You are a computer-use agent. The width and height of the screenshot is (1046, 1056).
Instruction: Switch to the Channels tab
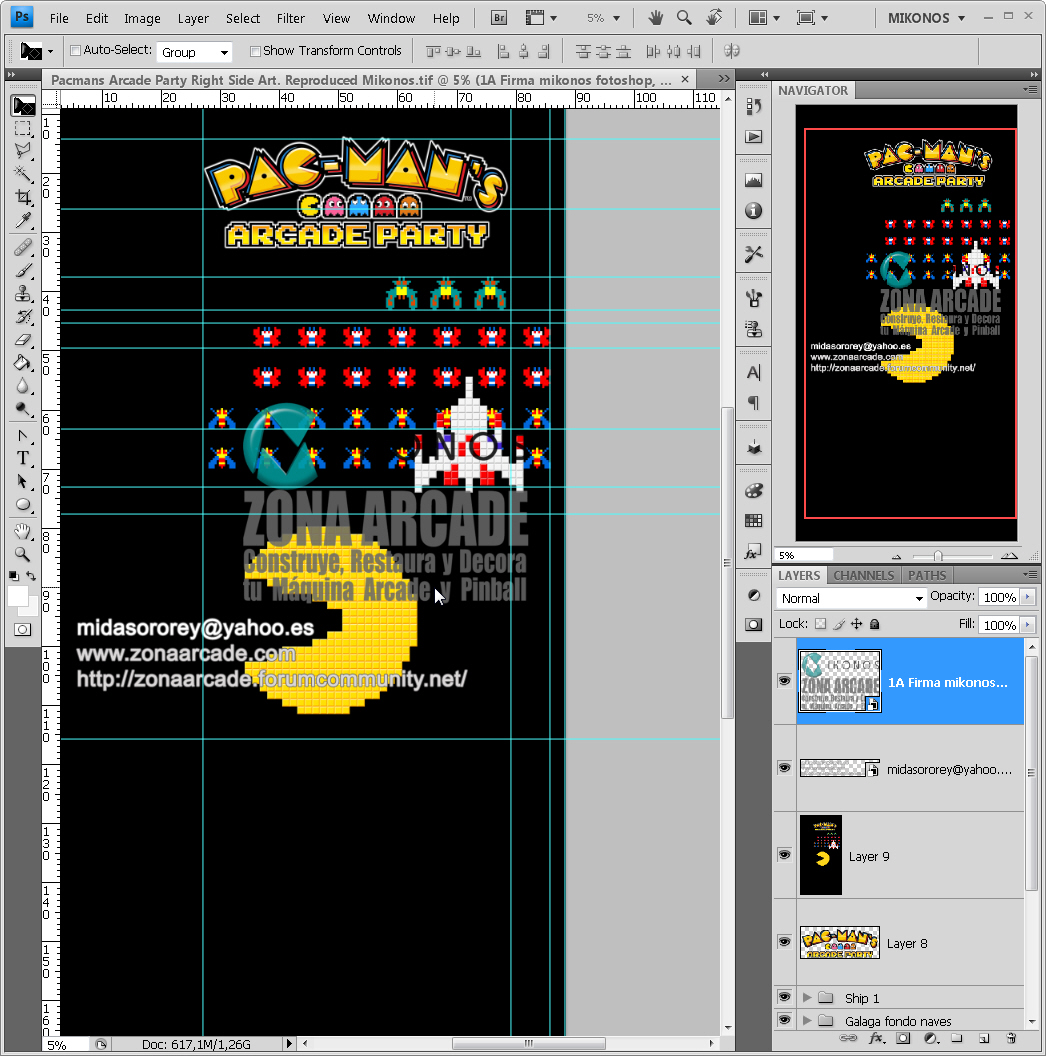click(x=863, y=575)
